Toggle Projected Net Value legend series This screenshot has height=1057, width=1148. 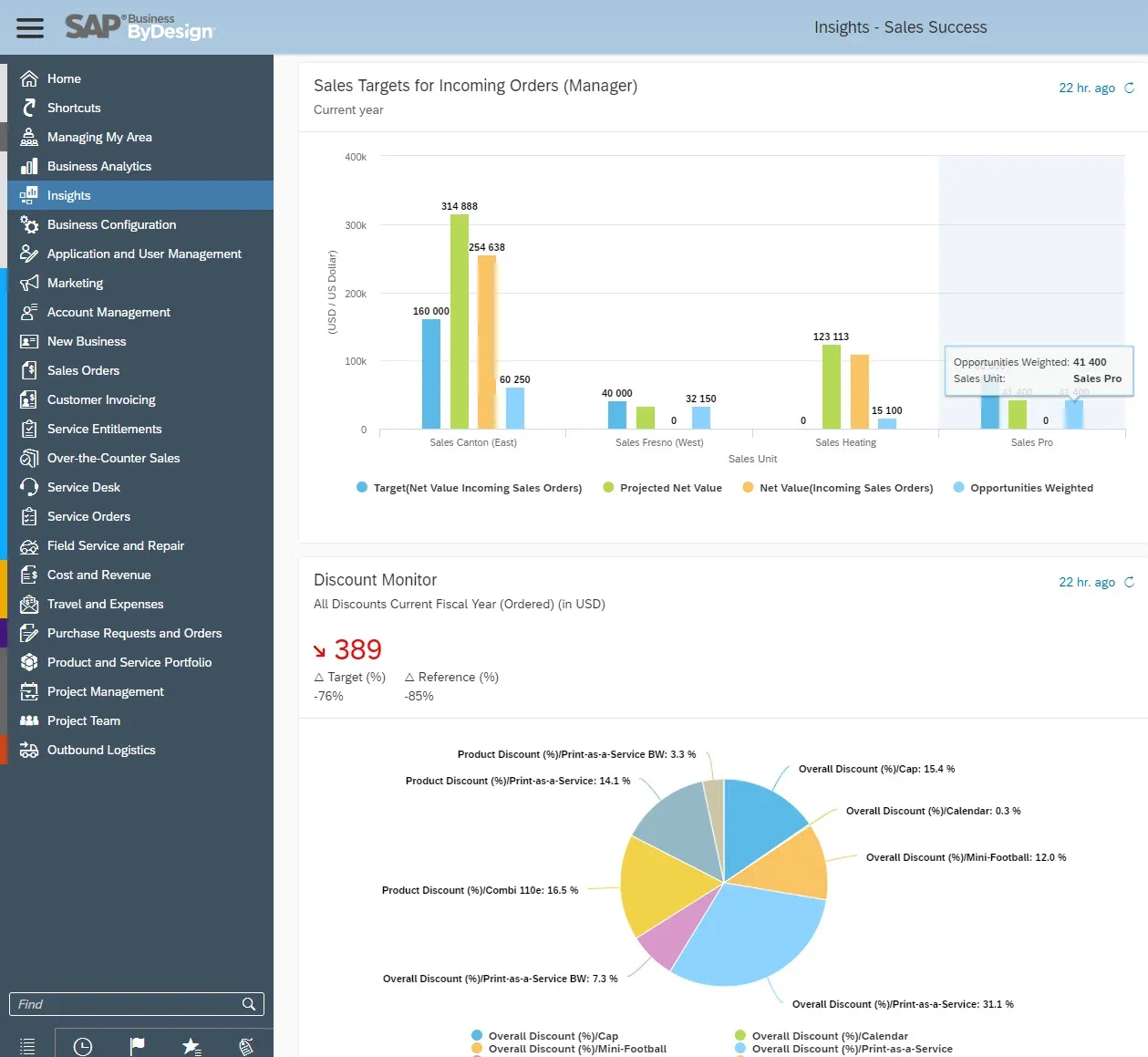[670, 488]
